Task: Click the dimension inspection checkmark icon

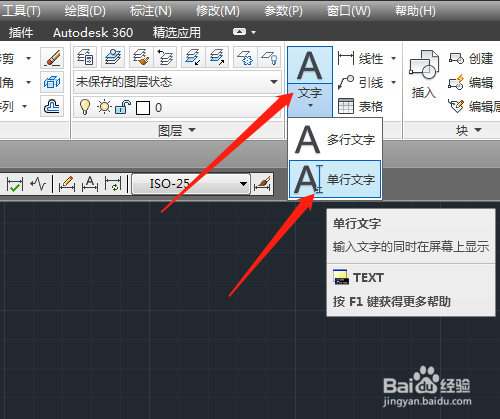Action: 15,184
